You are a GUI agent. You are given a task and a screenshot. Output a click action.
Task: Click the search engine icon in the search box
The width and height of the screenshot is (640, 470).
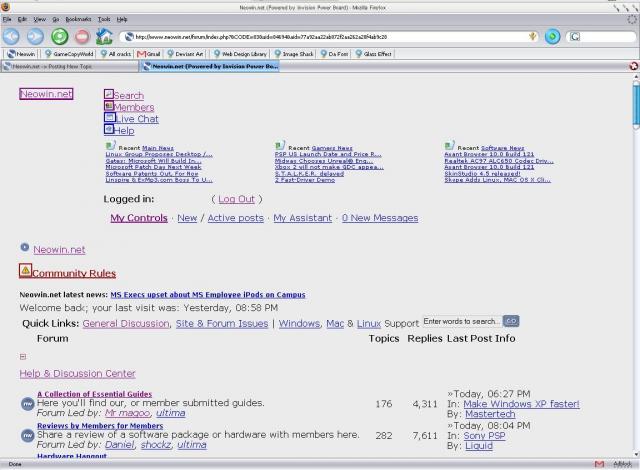[x=575, y=37]
